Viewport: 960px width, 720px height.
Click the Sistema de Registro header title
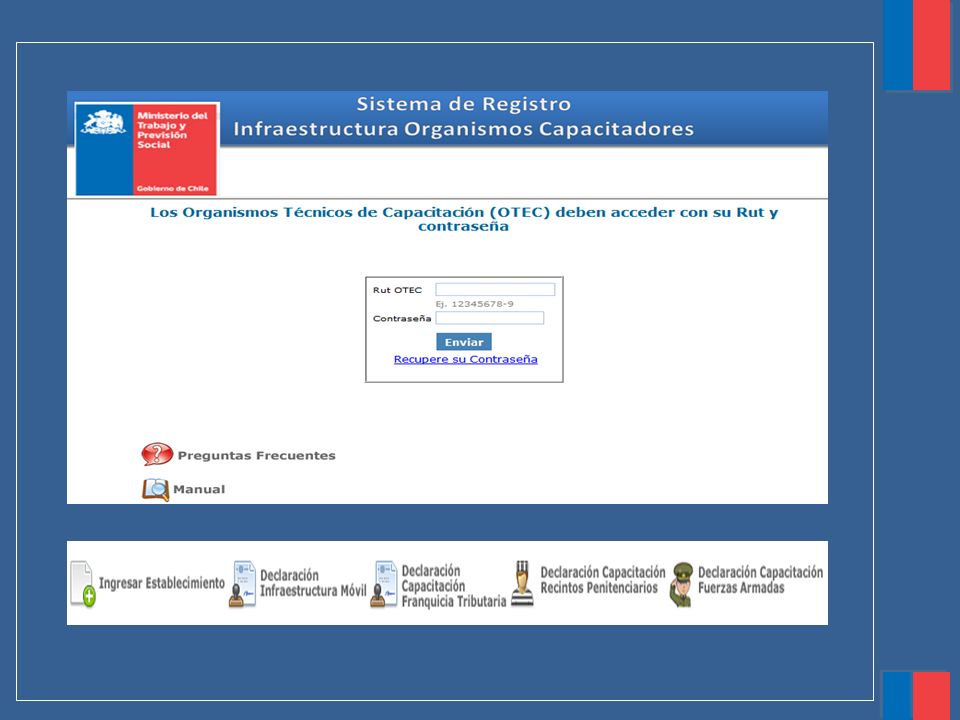(x=463, y=104)
